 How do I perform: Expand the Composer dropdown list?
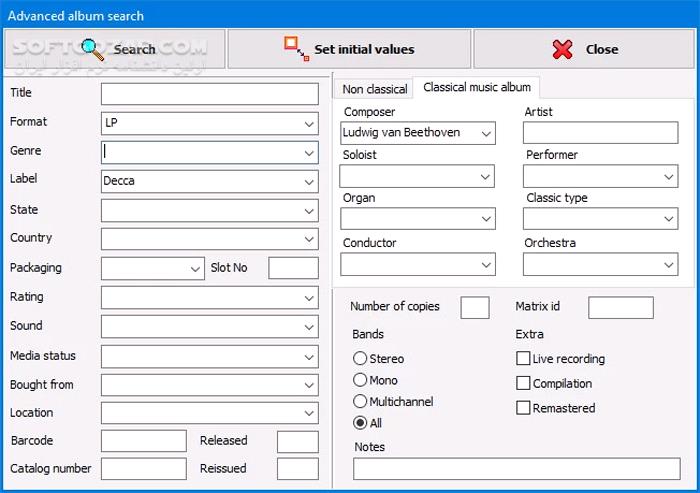pos(486,133)
